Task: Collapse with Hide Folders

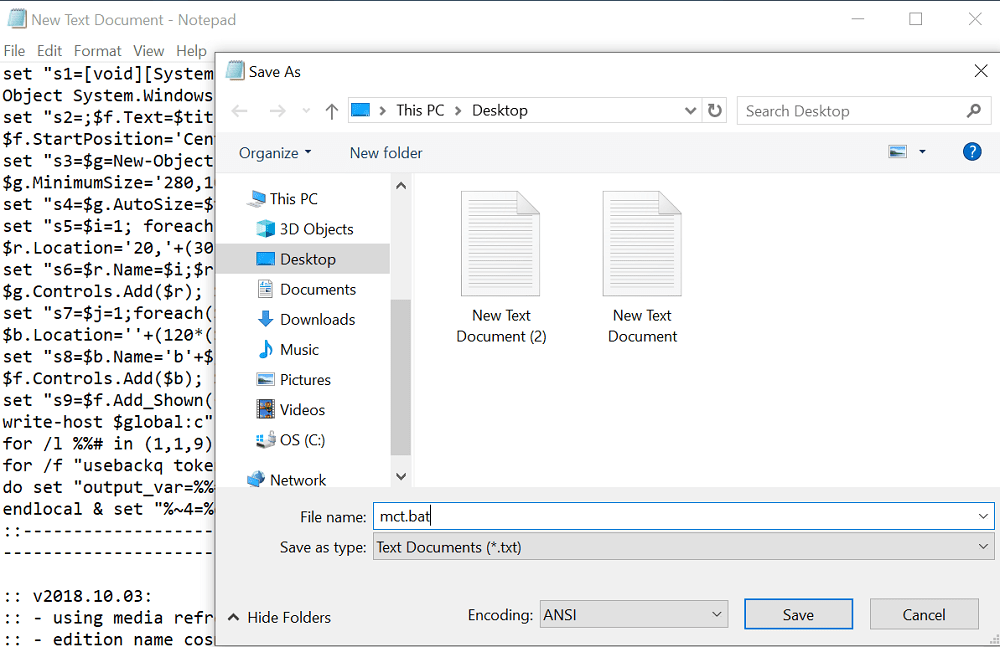Action: tap(279, 618)
